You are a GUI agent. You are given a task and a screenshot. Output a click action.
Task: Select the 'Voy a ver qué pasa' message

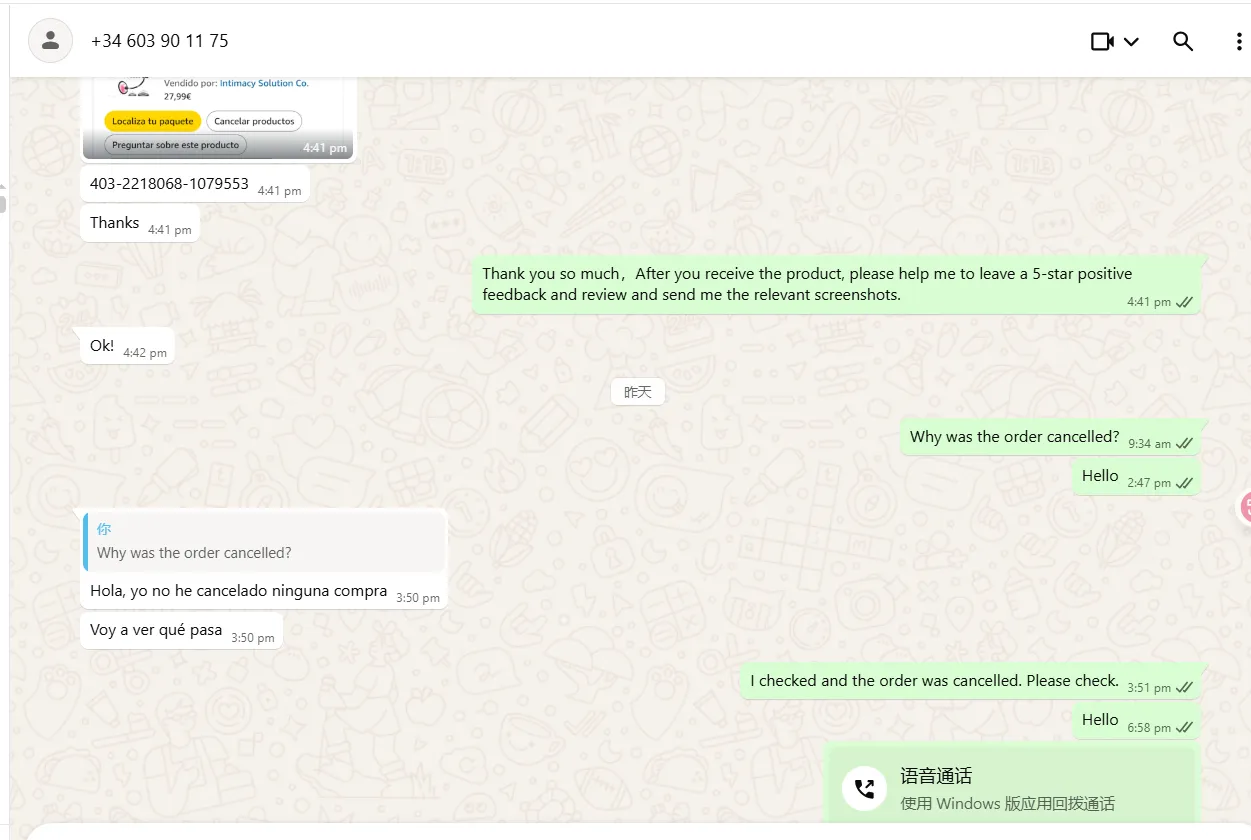(181, 632)
